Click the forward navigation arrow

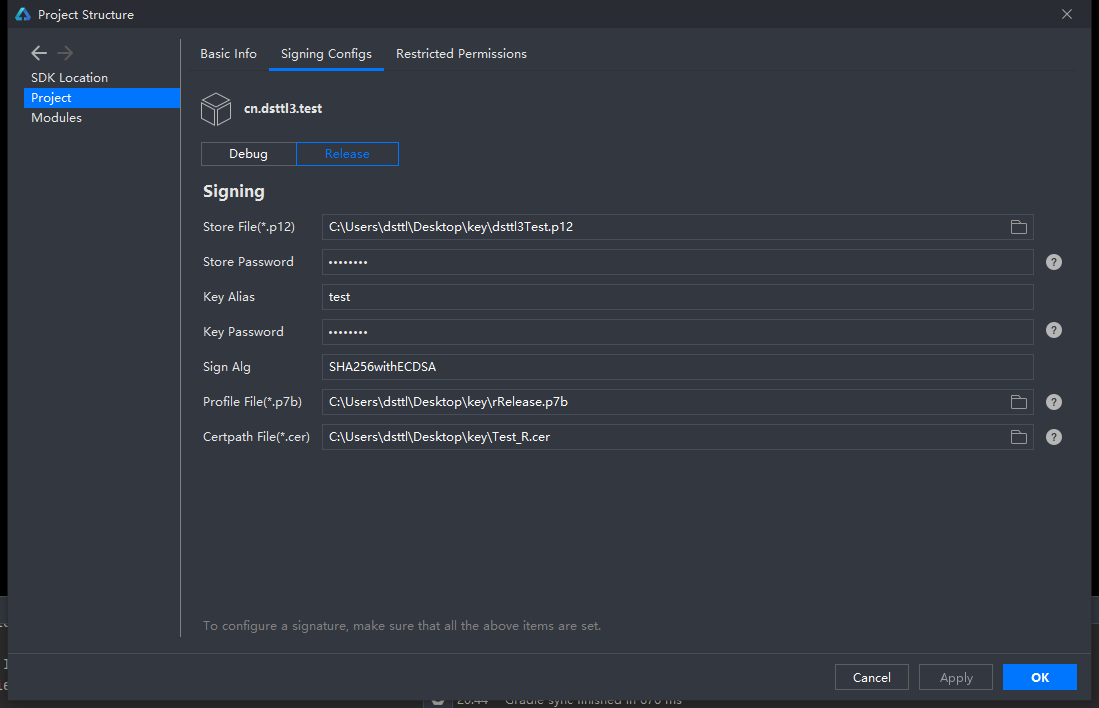tap(65, 53)
